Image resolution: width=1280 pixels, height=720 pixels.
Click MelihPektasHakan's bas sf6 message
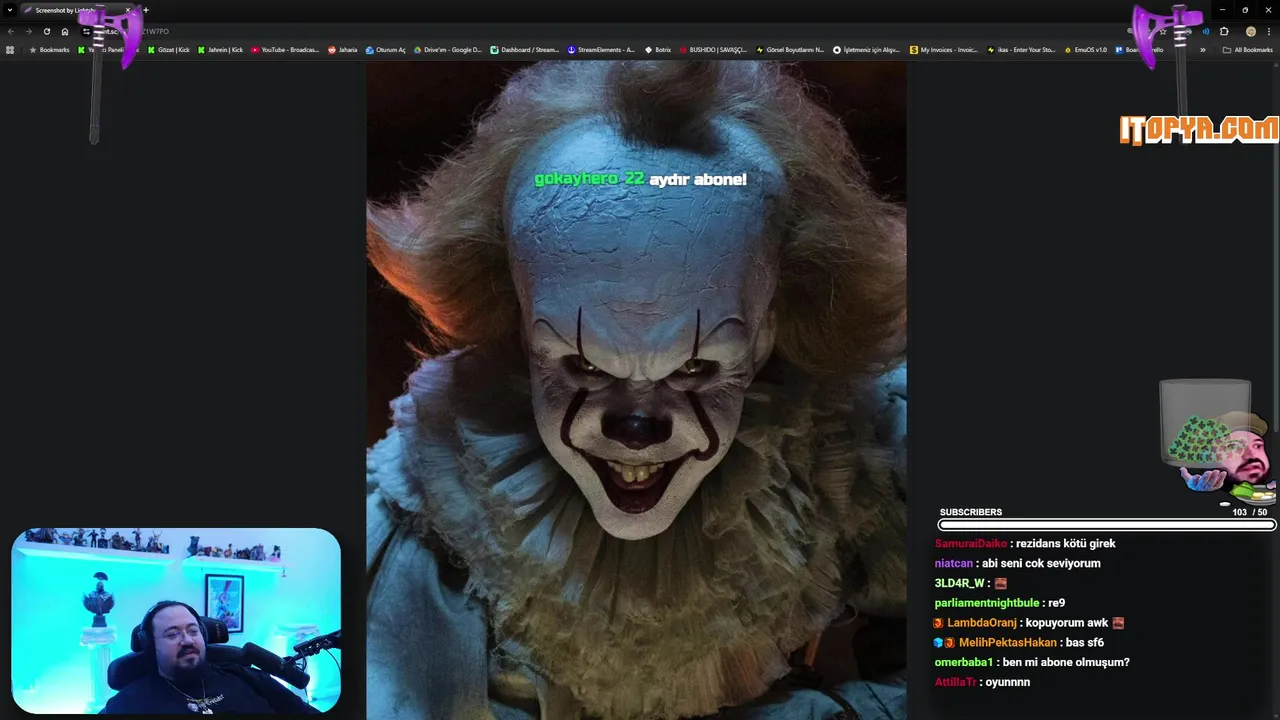(1019, 642)
